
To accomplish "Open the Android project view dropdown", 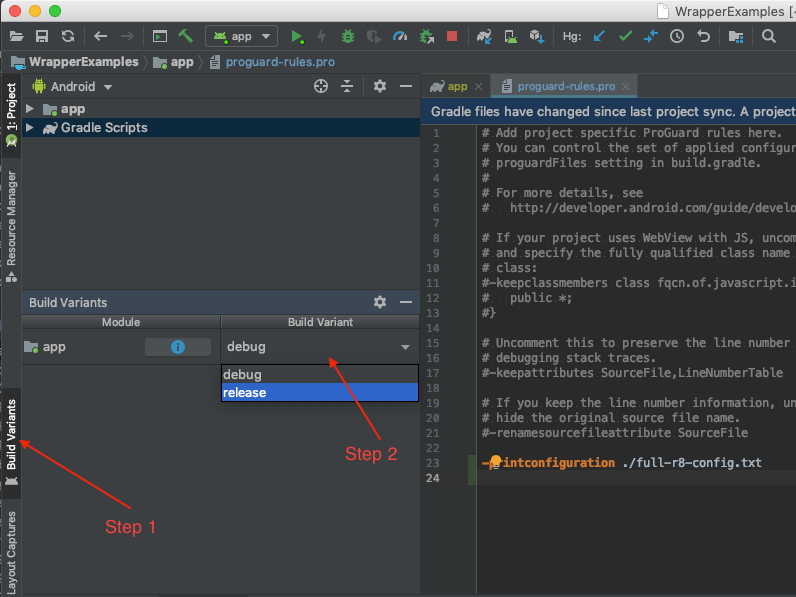I will (72, 87).
